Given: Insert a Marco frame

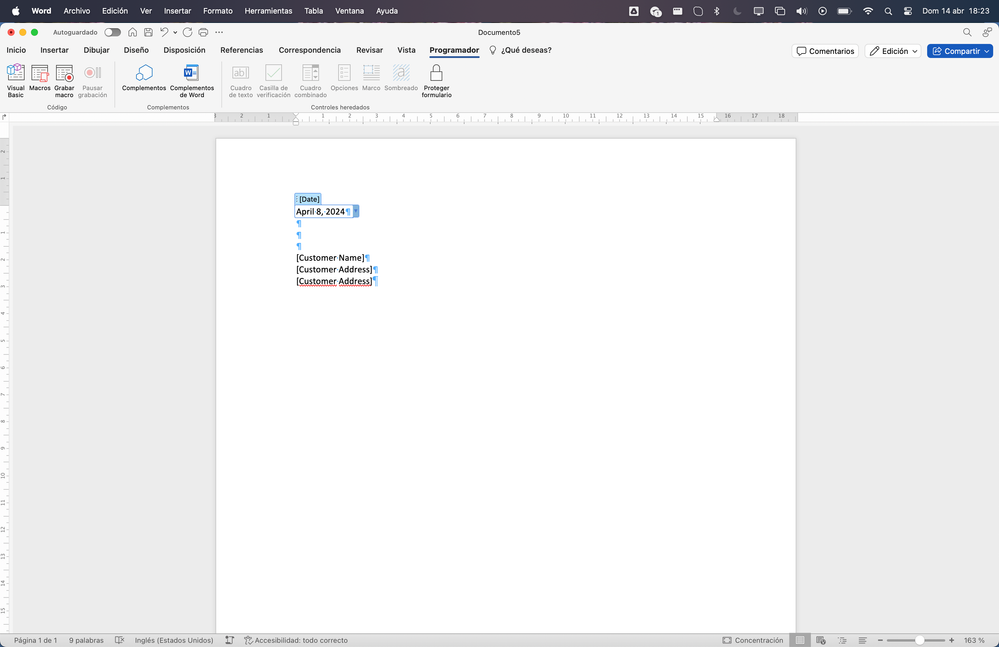Looking at the screenshot, I should (371, 78).
